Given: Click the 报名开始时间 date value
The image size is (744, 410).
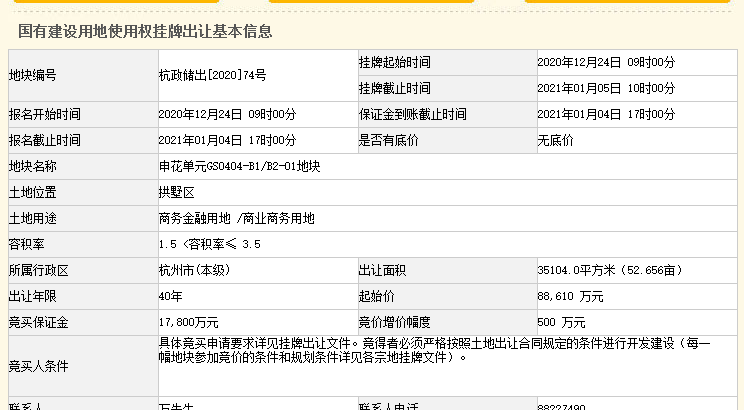Looking at the screenshot, I should point(227,114).
